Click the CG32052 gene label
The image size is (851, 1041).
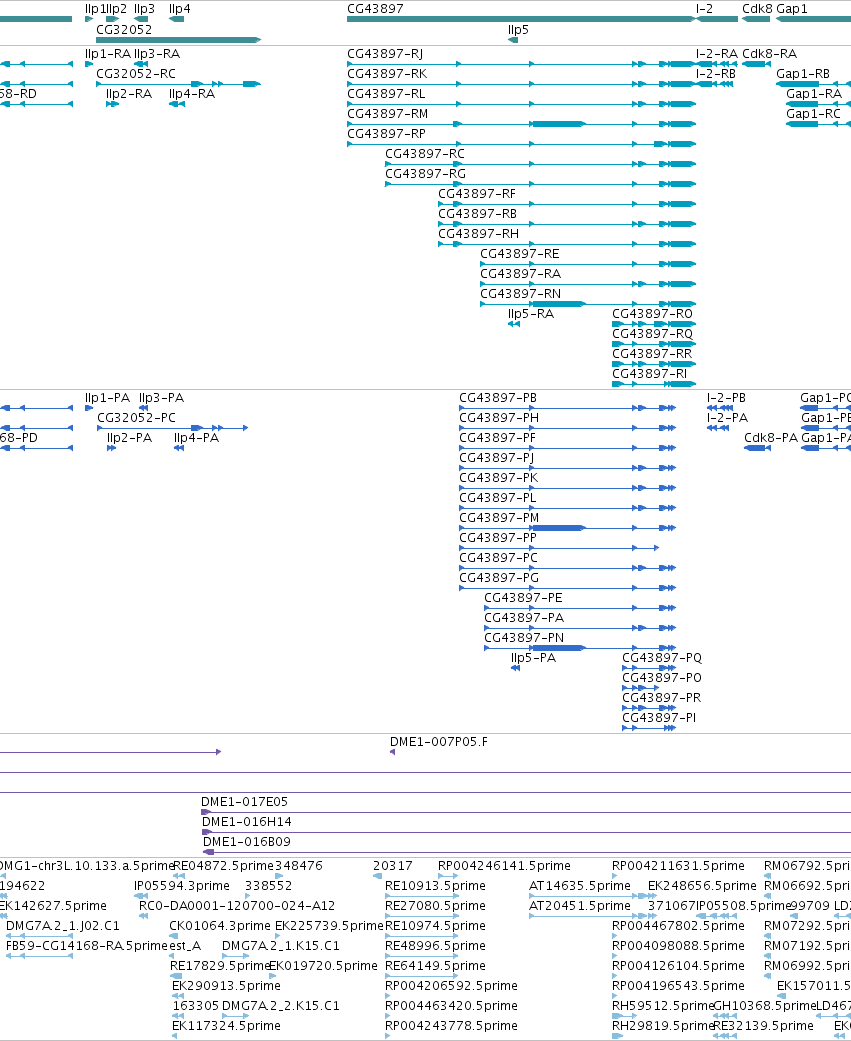point(124,30)
